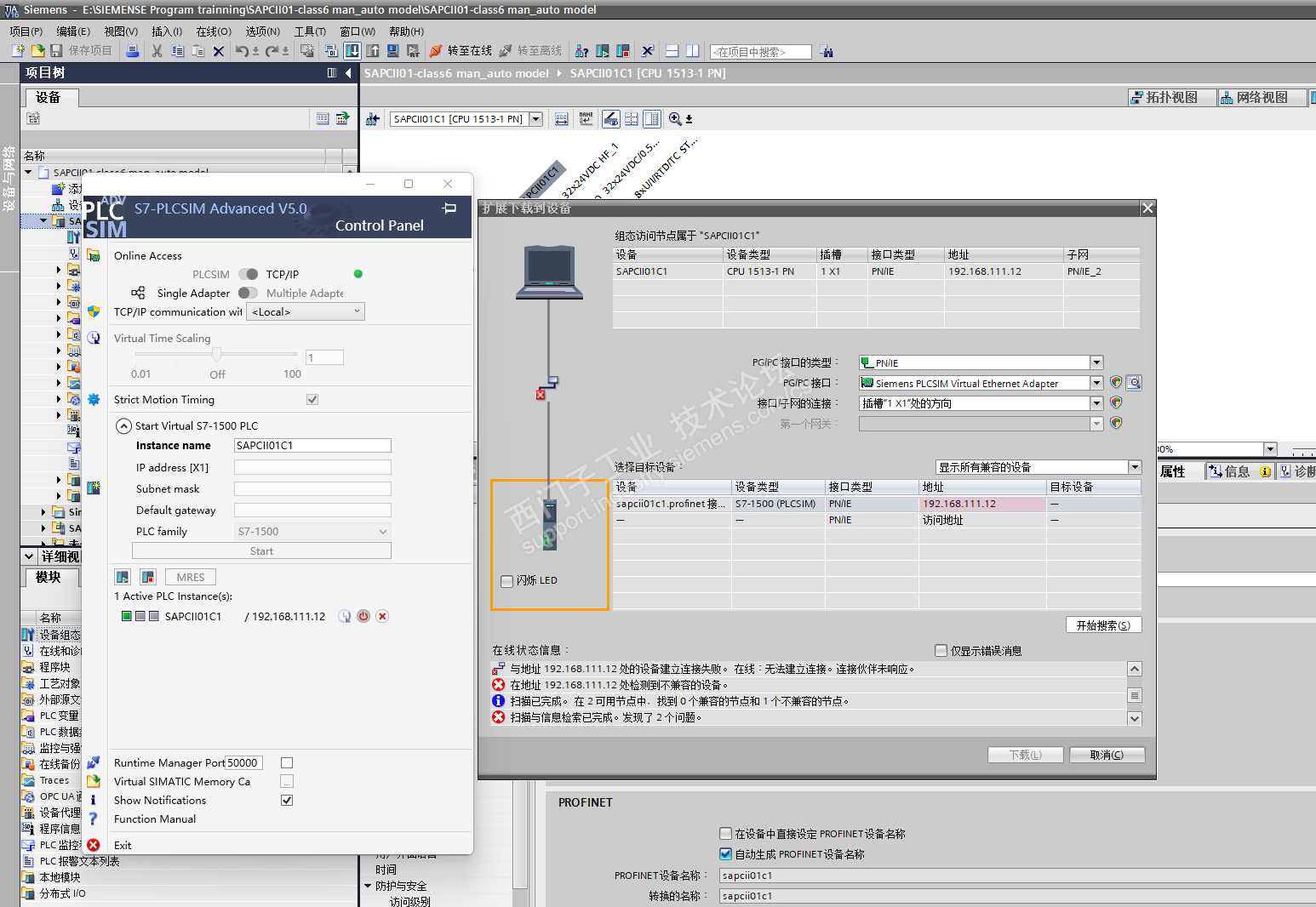The image size is (1316, 907).
Task: Open PG/PC接口 Virtual Ethernet Adapter dropdown
Action: [1096, 383]
